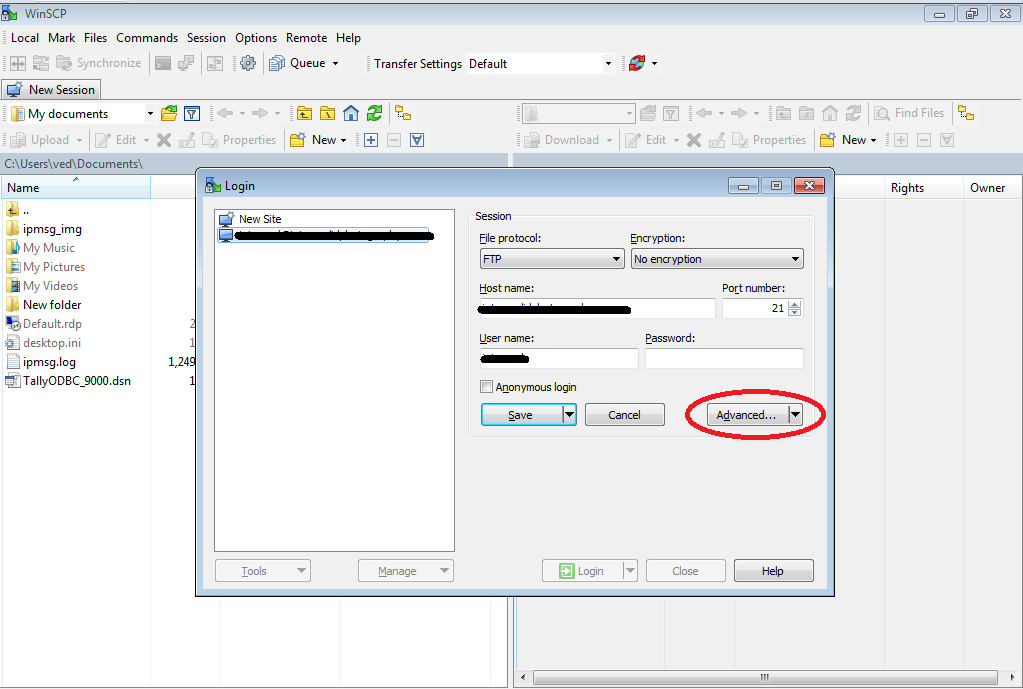Click the local invert selection icon
Screen dimensions: 1023x689
417,140
